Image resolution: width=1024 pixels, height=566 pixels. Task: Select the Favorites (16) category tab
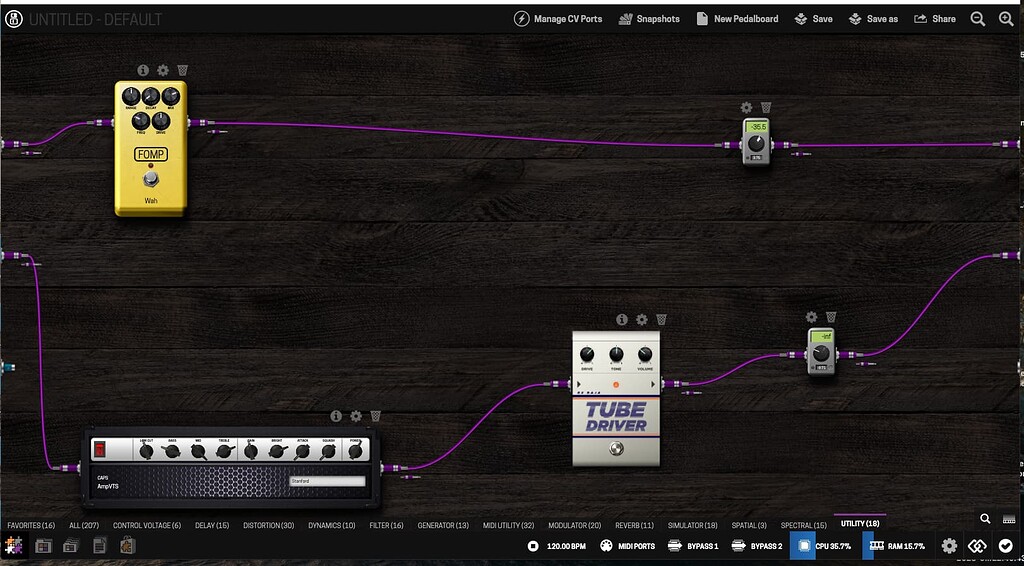click(31, 526)
